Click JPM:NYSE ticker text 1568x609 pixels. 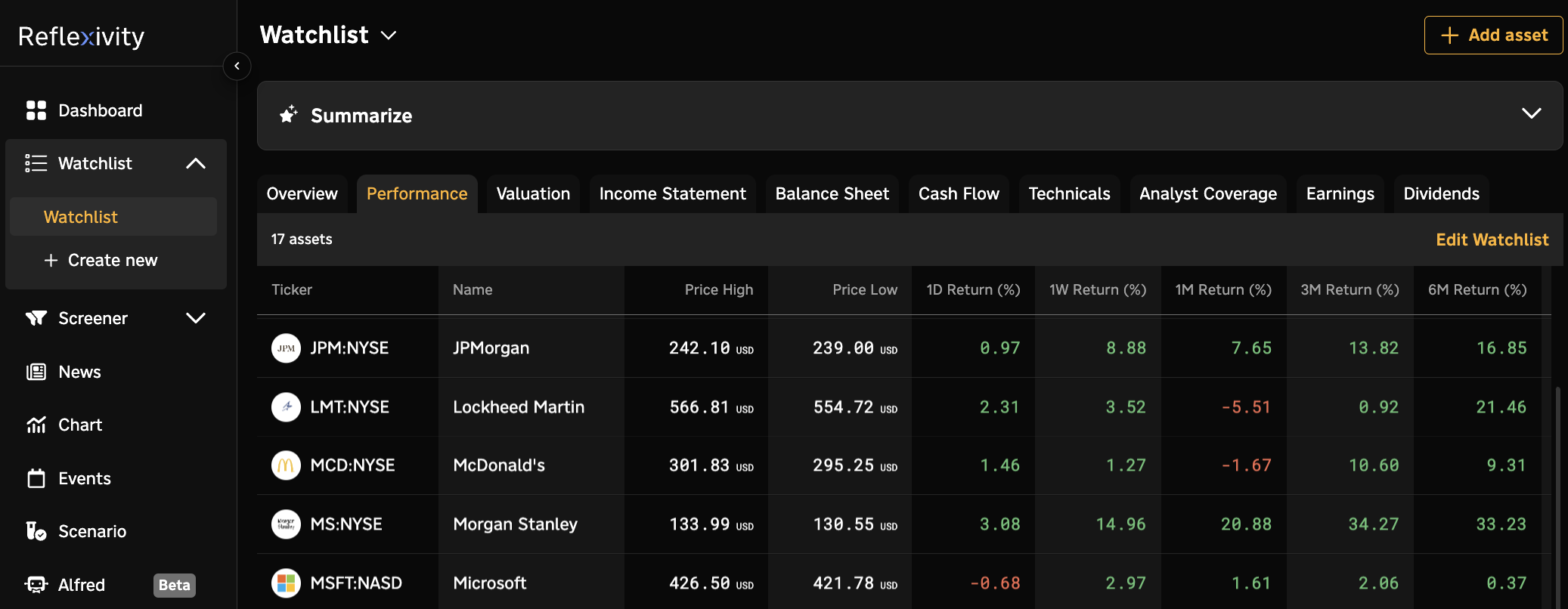[349, 348]
